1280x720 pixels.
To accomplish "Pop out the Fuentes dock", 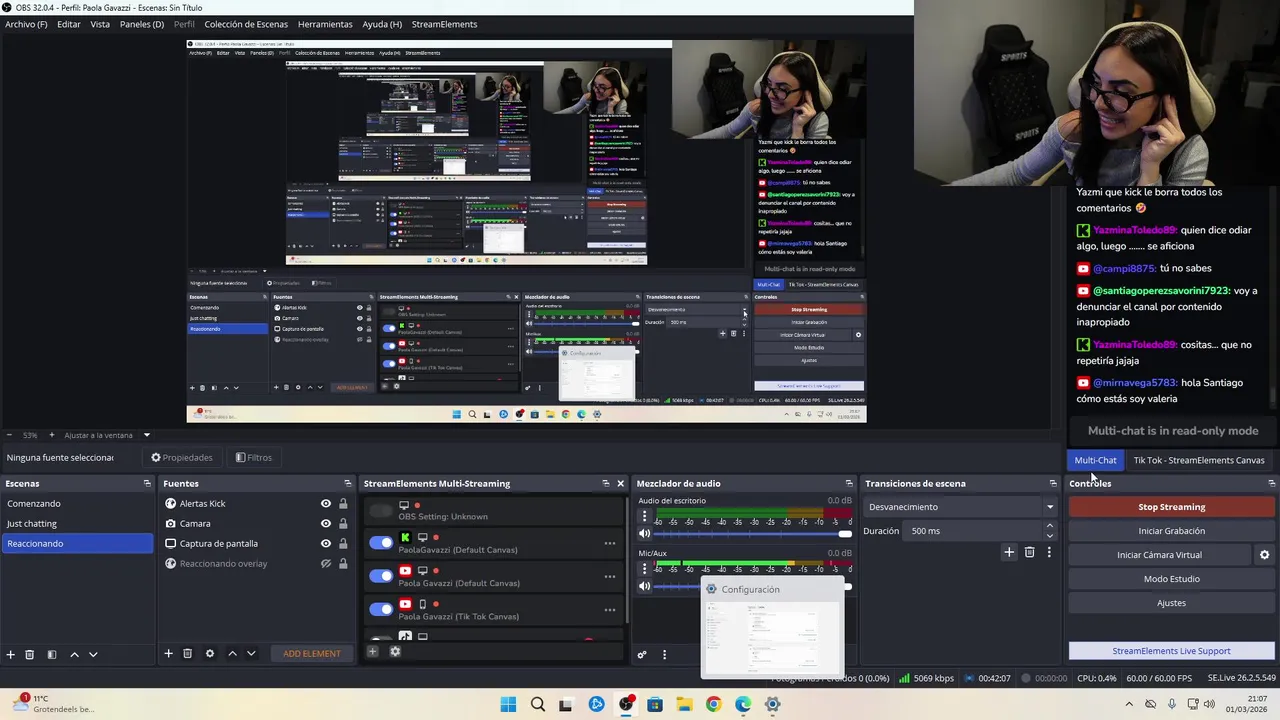I will 348,484.
